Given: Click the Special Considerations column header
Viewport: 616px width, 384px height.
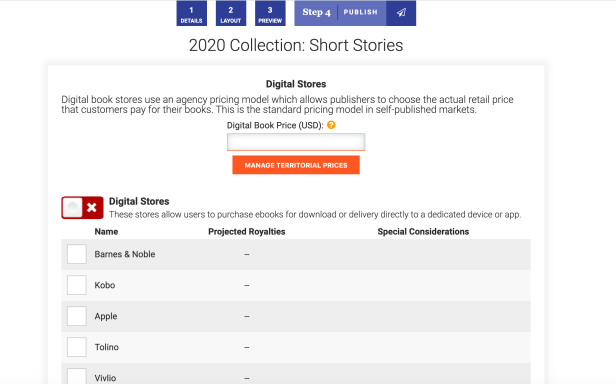Looking at the screenshot, I should tap(423, 232).
